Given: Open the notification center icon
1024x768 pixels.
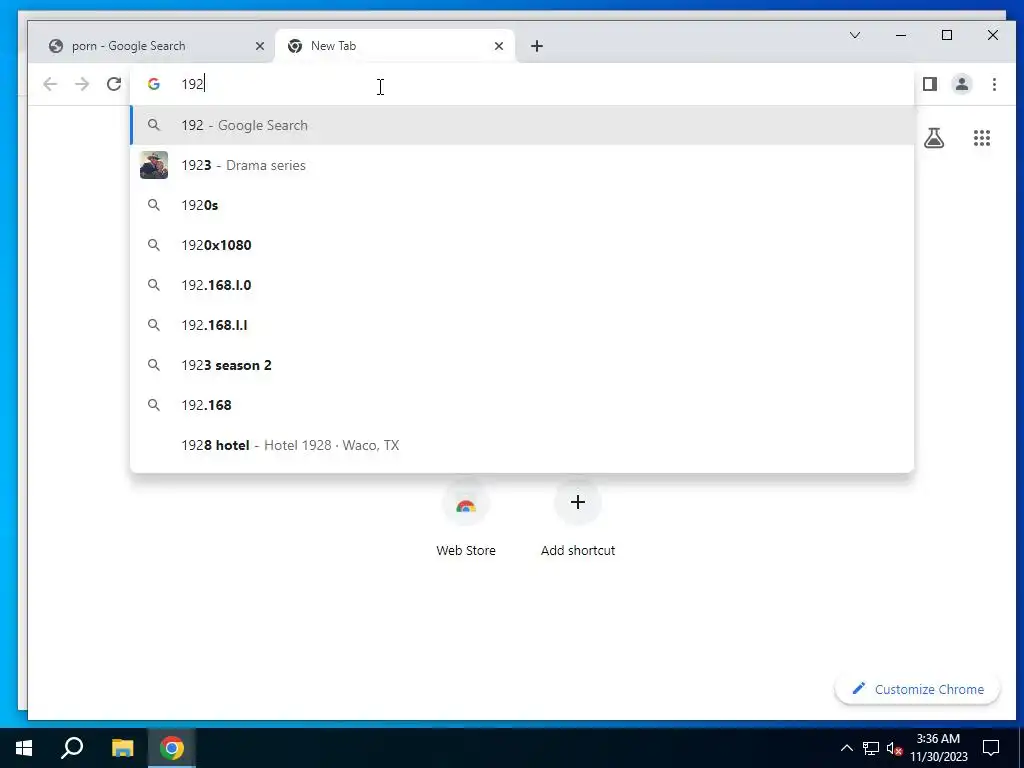Looking at the screenshot, I should click(991, 748).
